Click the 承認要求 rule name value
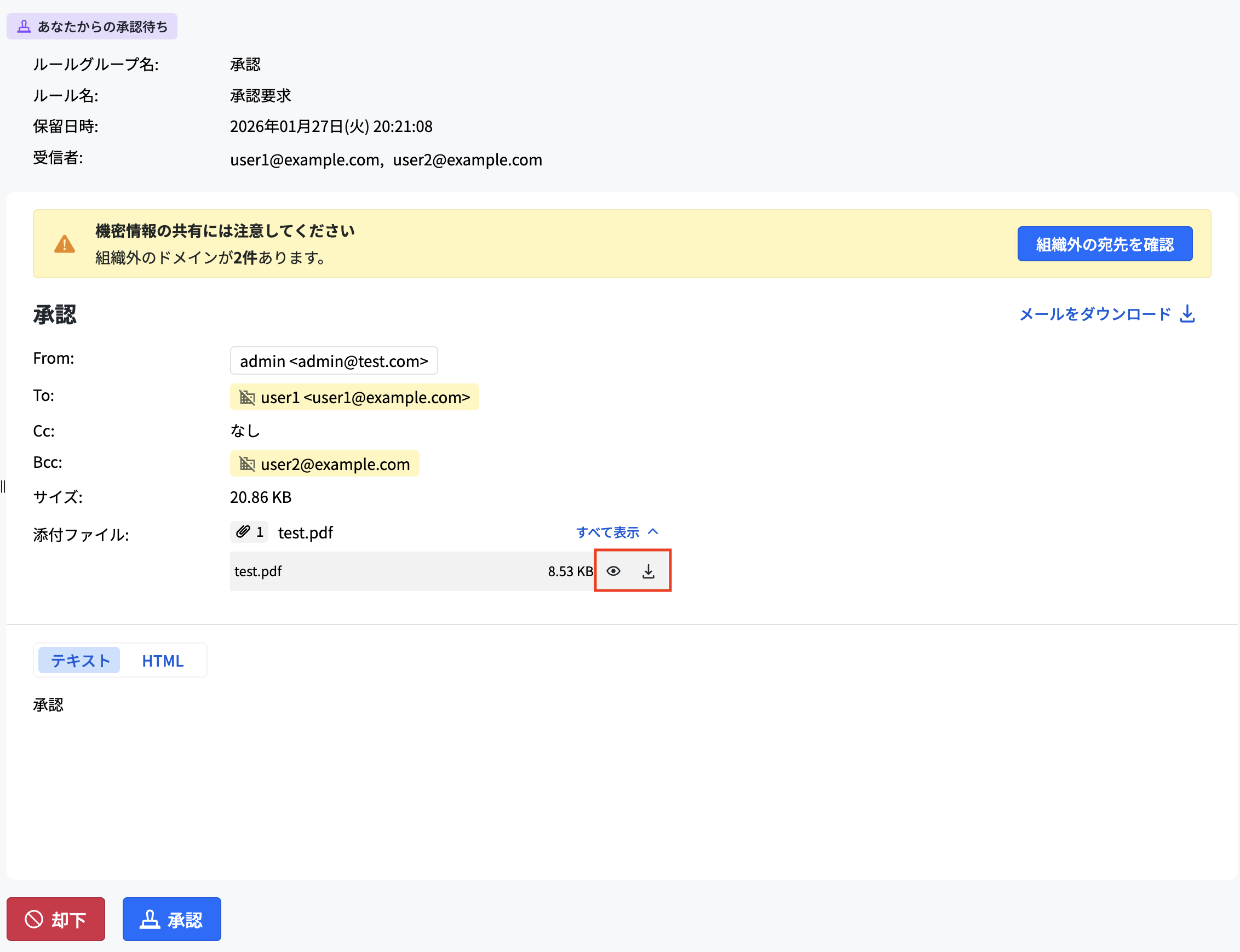The width and height of the screenshot is (1240, 952). click(261, 95)
